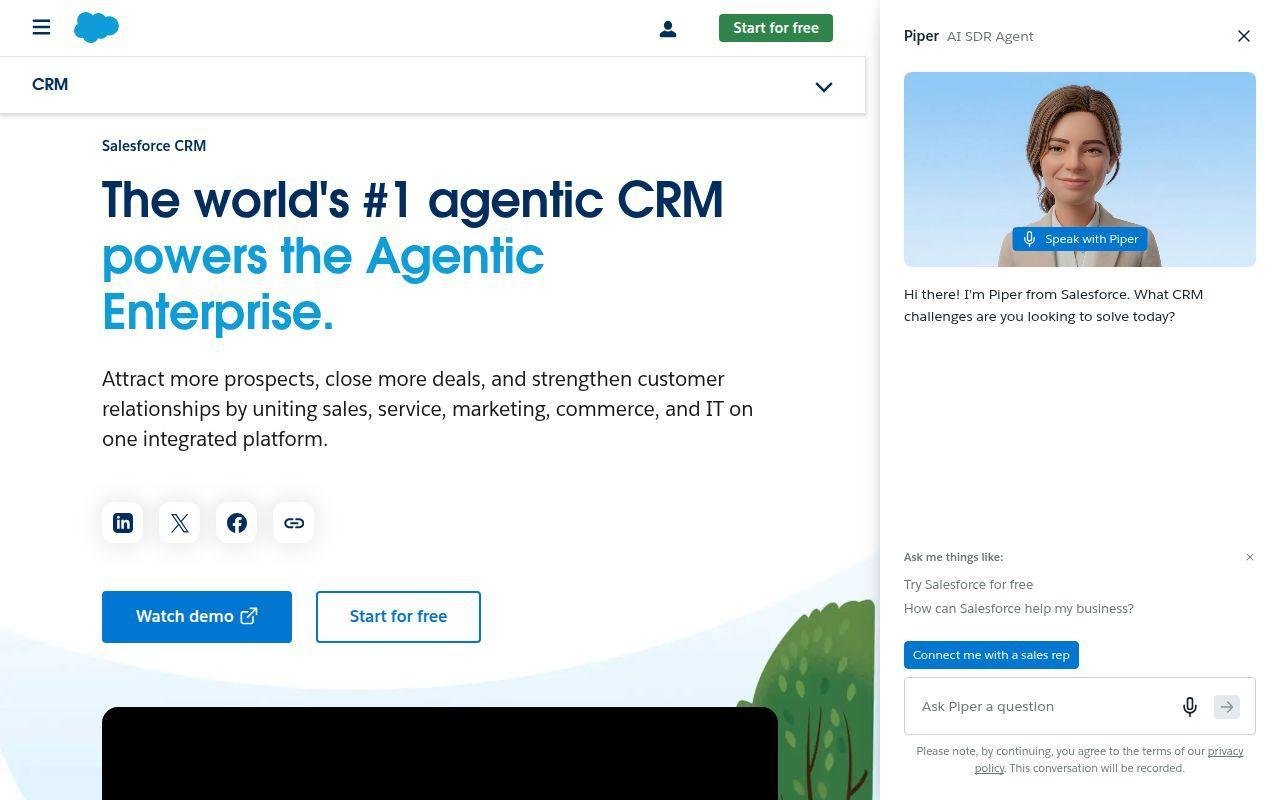This screenshot has width=1280, height=800.
Task: Share the page on X
Action: [180, 523]
